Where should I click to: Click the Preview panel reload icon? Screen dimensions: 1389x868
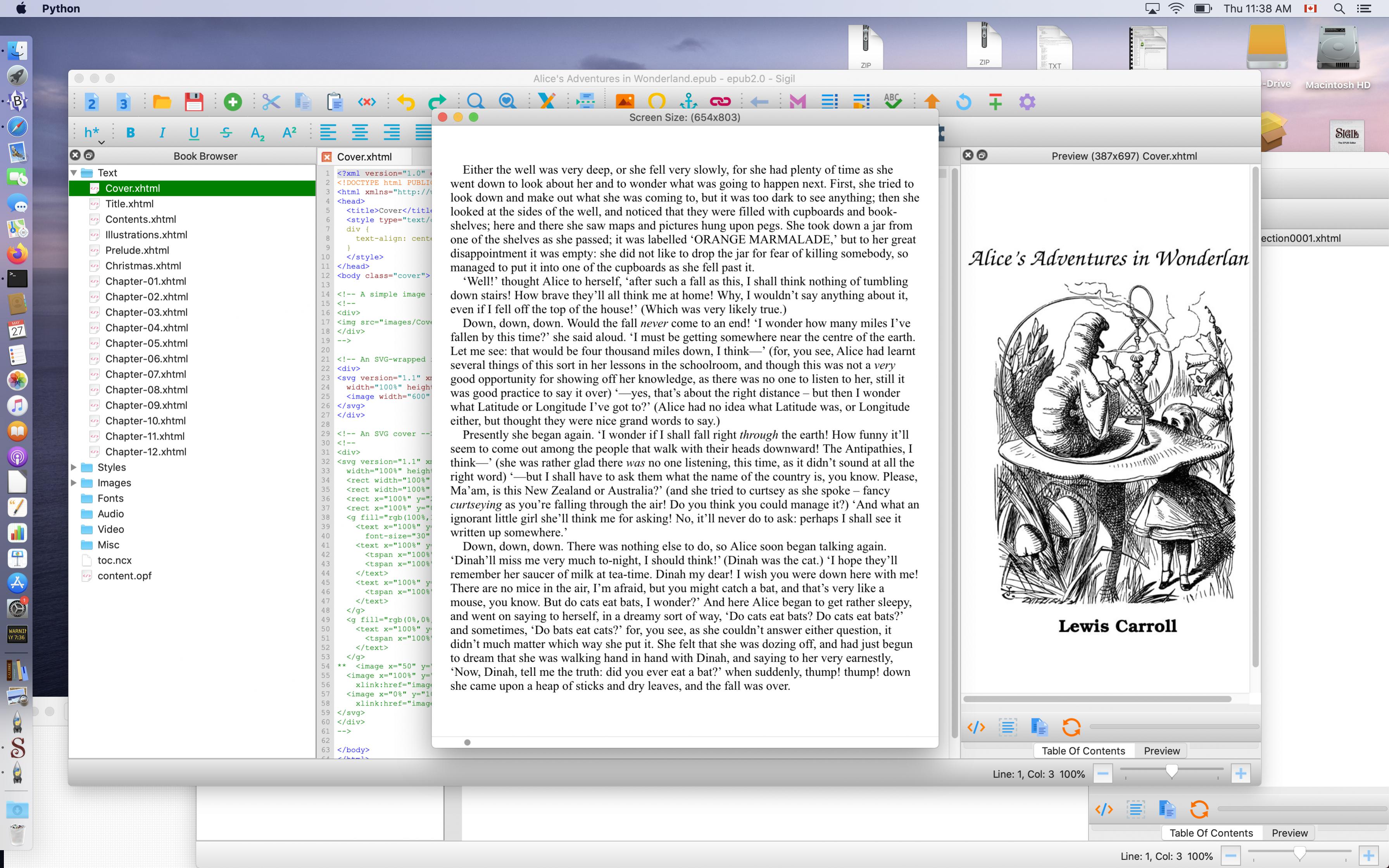tap(1071, 727)
